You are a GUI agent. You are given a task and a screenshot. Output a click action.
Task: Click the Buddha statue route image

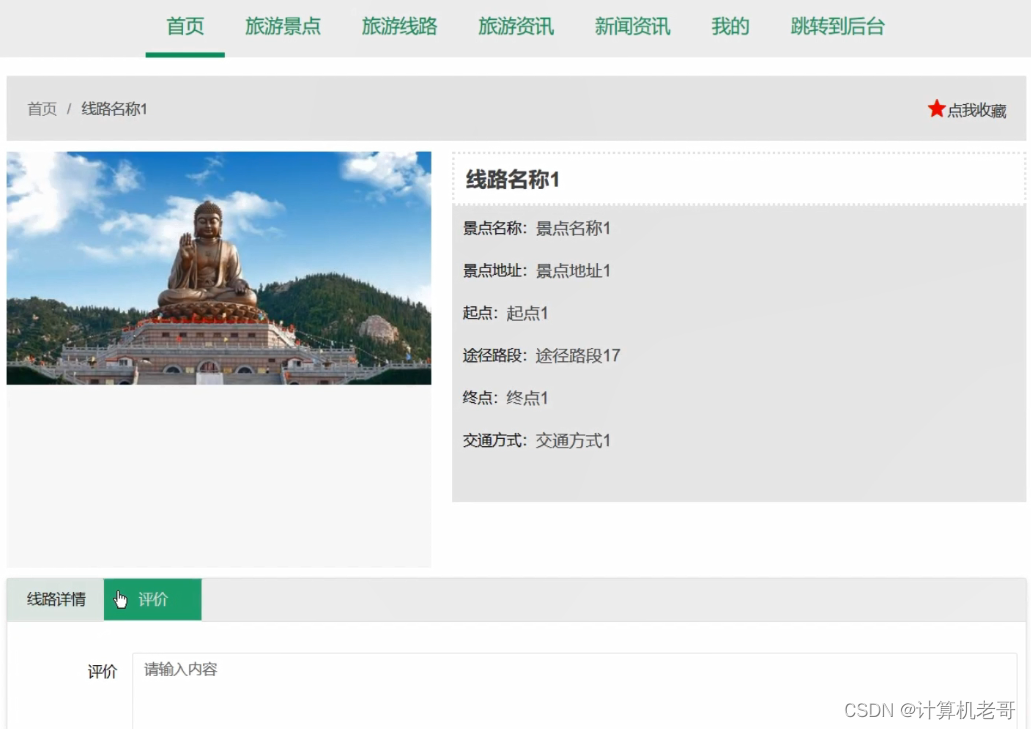tap(219, 268)
